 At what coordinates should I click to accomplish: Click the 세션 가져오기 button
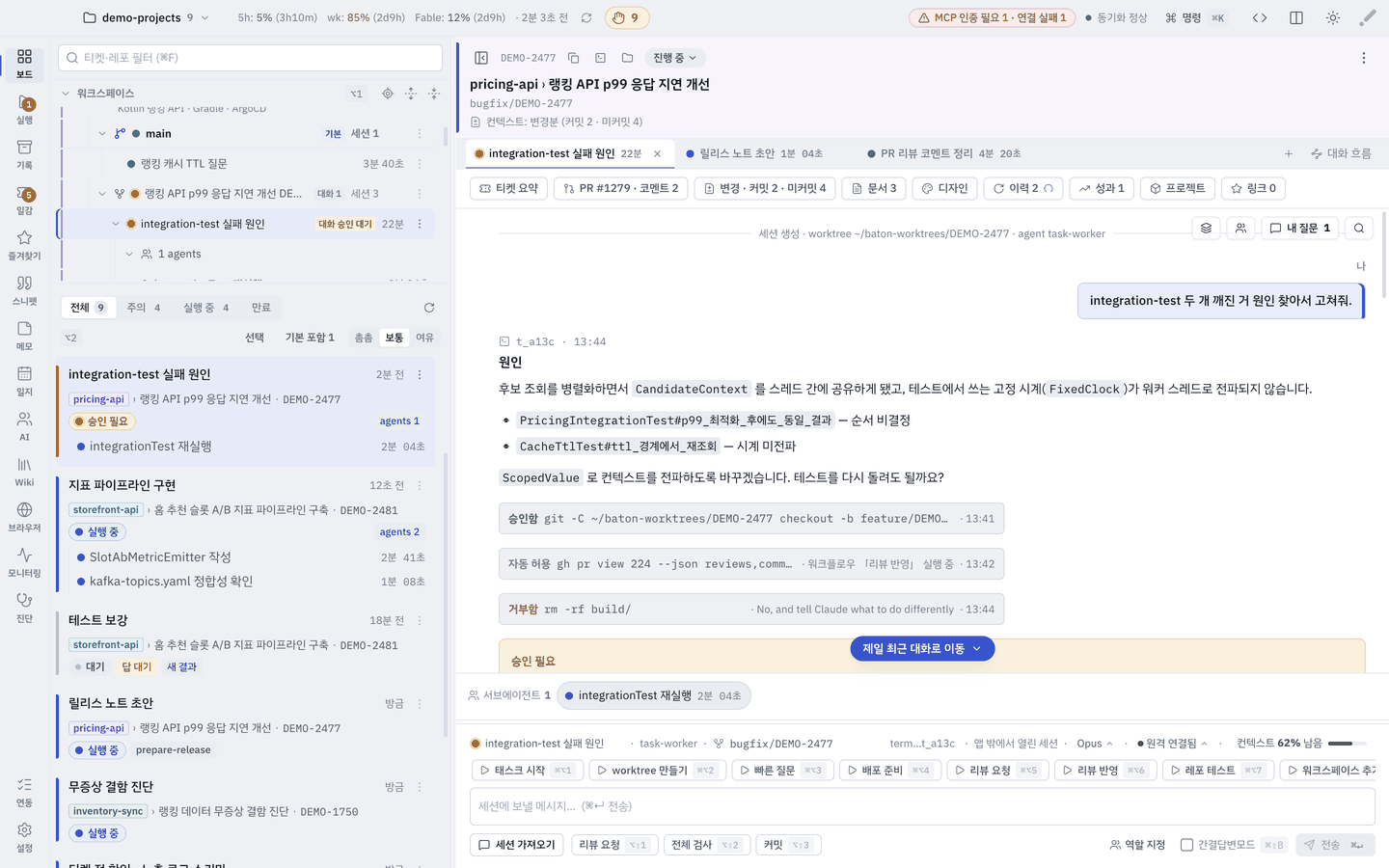(x=517, y=845)
